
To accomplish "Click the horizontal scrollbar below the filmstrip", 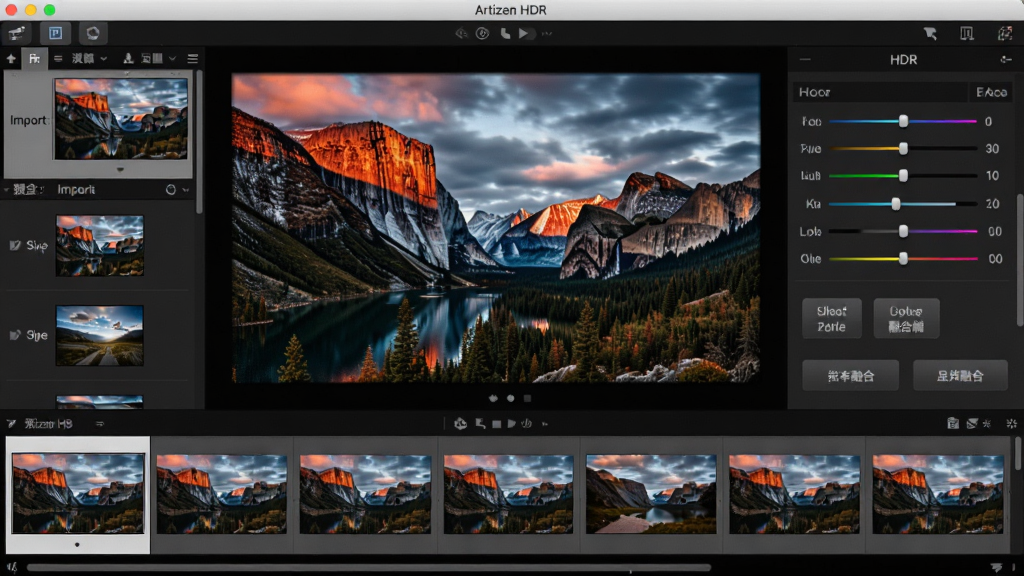I will pos(369,568).
